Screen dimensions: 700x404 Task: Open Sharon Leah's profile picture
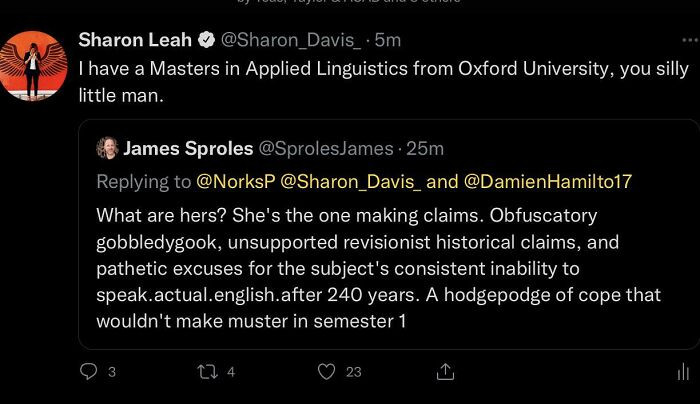(32, 64)
